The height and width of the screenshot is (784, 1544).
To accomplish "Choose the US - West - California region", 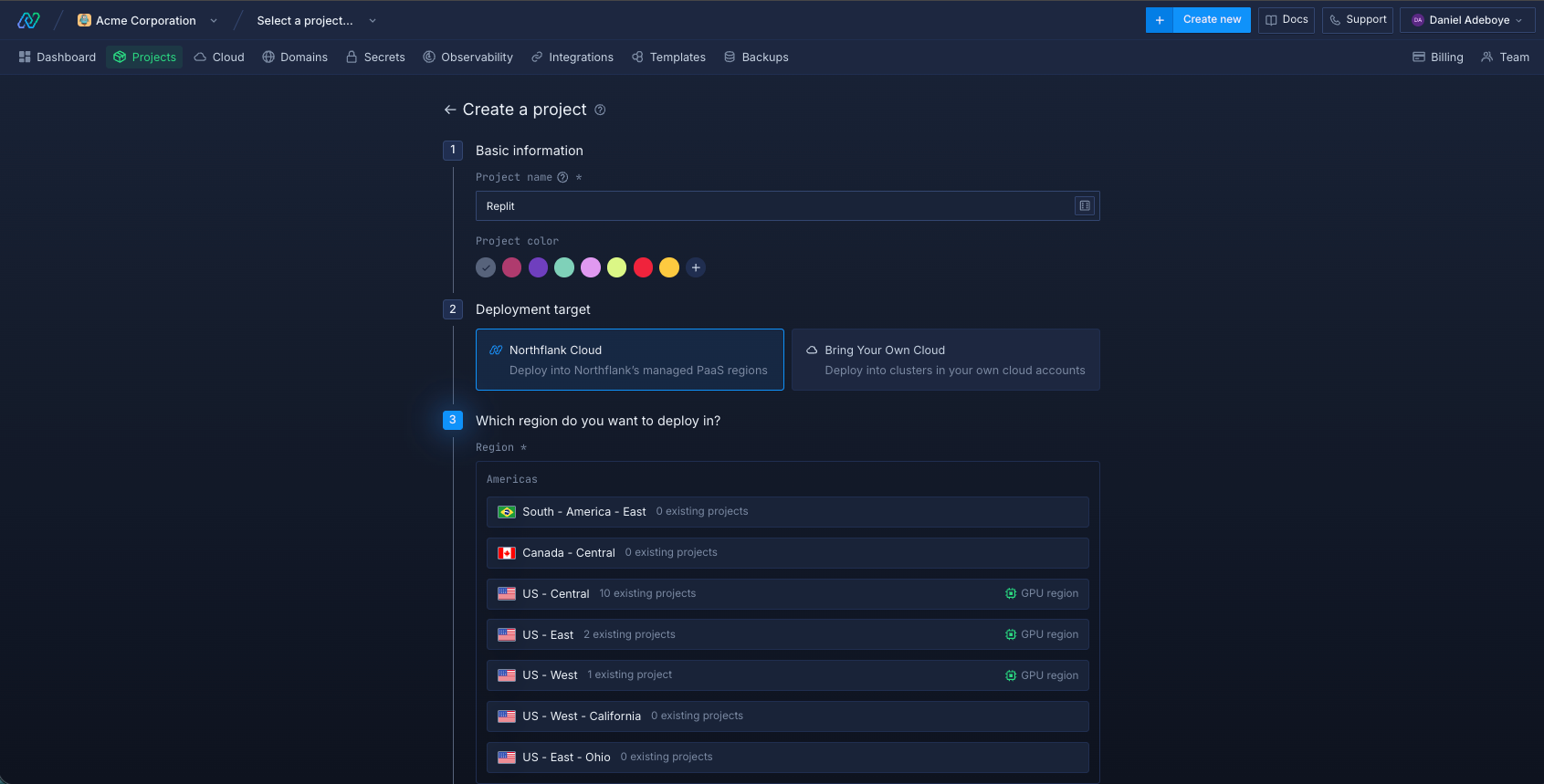I will pos(788,716).
